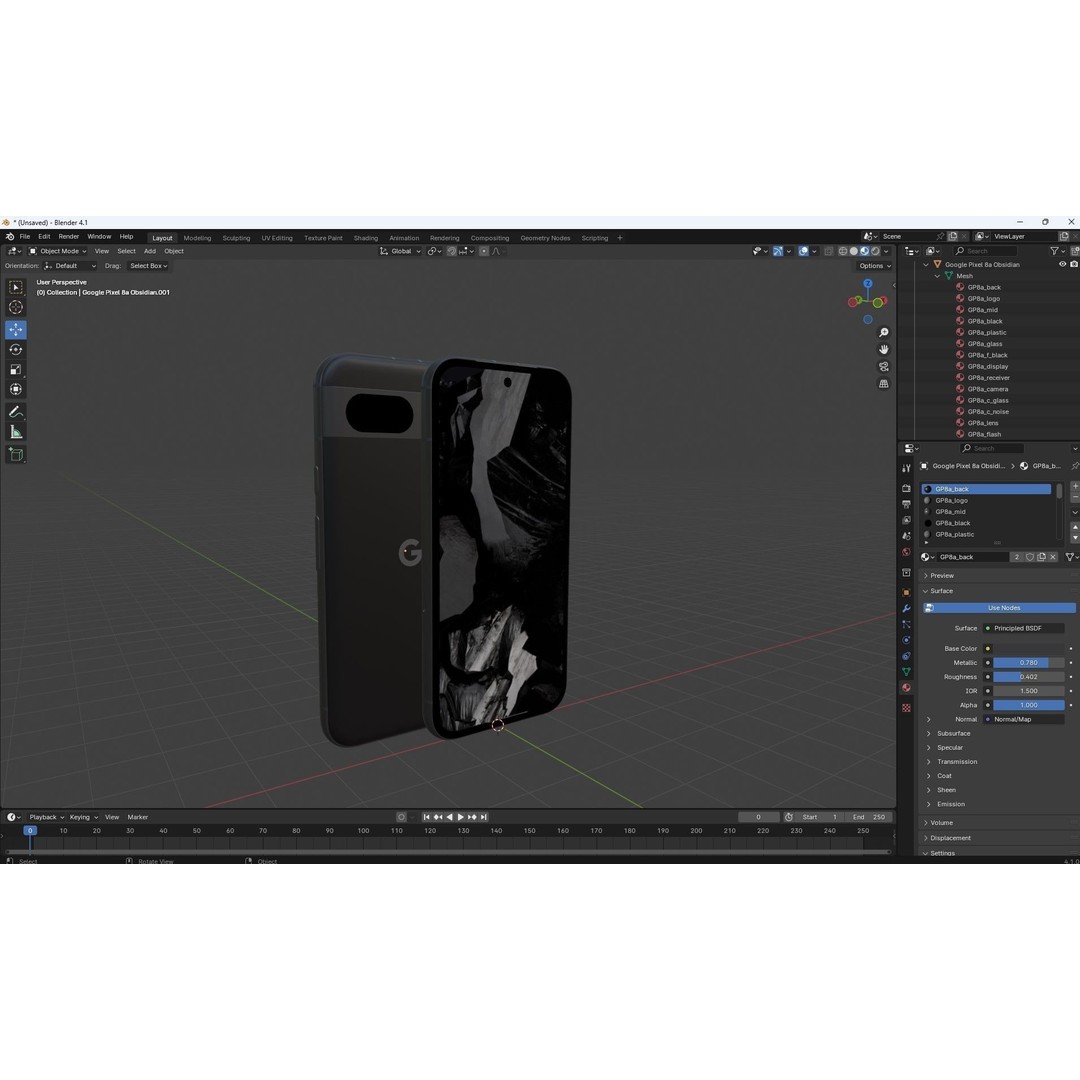Activate the Scale tool
1080x1080 pixels.
pyautogui.click(x=16, y=369)
